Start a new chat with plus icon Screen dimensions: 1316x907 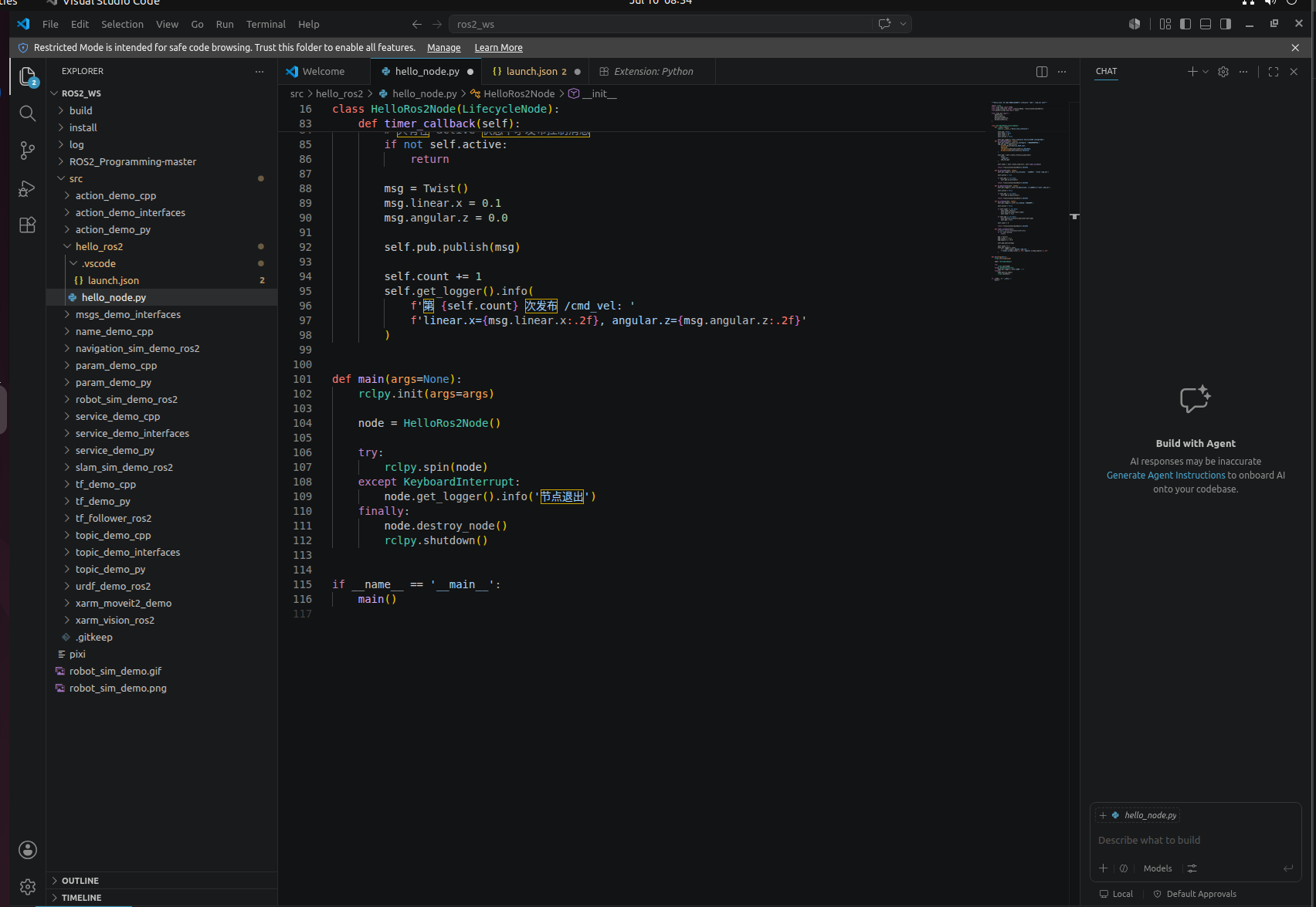pos(1192,72)
